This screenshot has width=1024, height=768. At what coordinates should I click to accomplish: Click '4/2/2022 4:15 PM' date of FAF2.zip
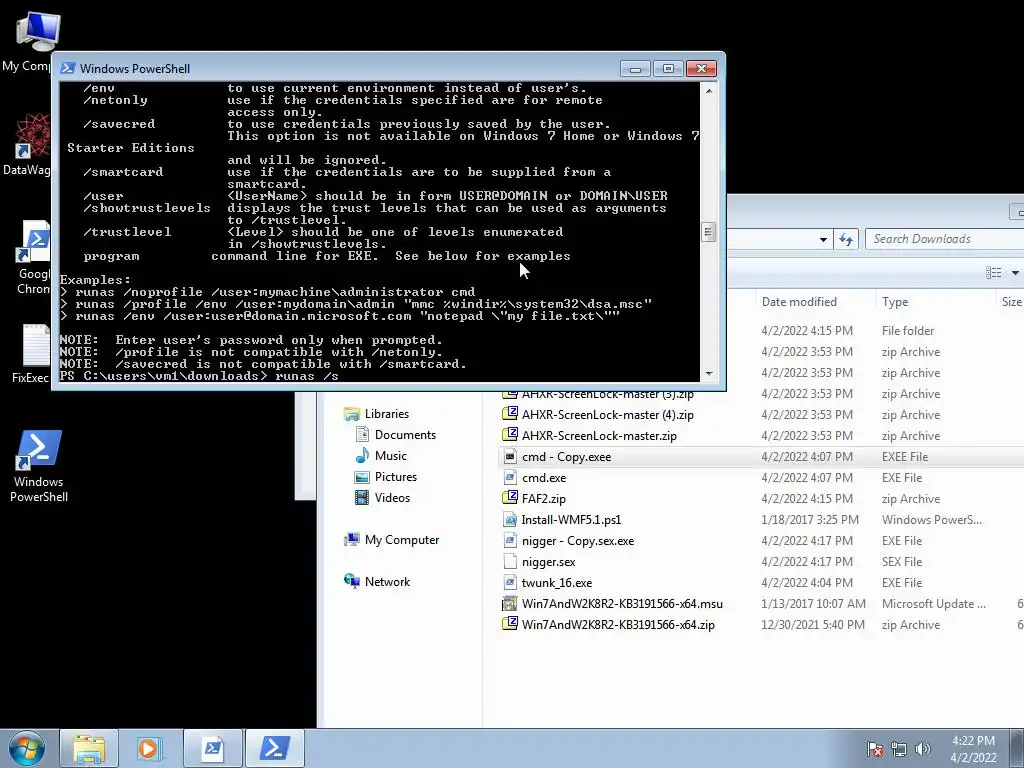point(807,498)
